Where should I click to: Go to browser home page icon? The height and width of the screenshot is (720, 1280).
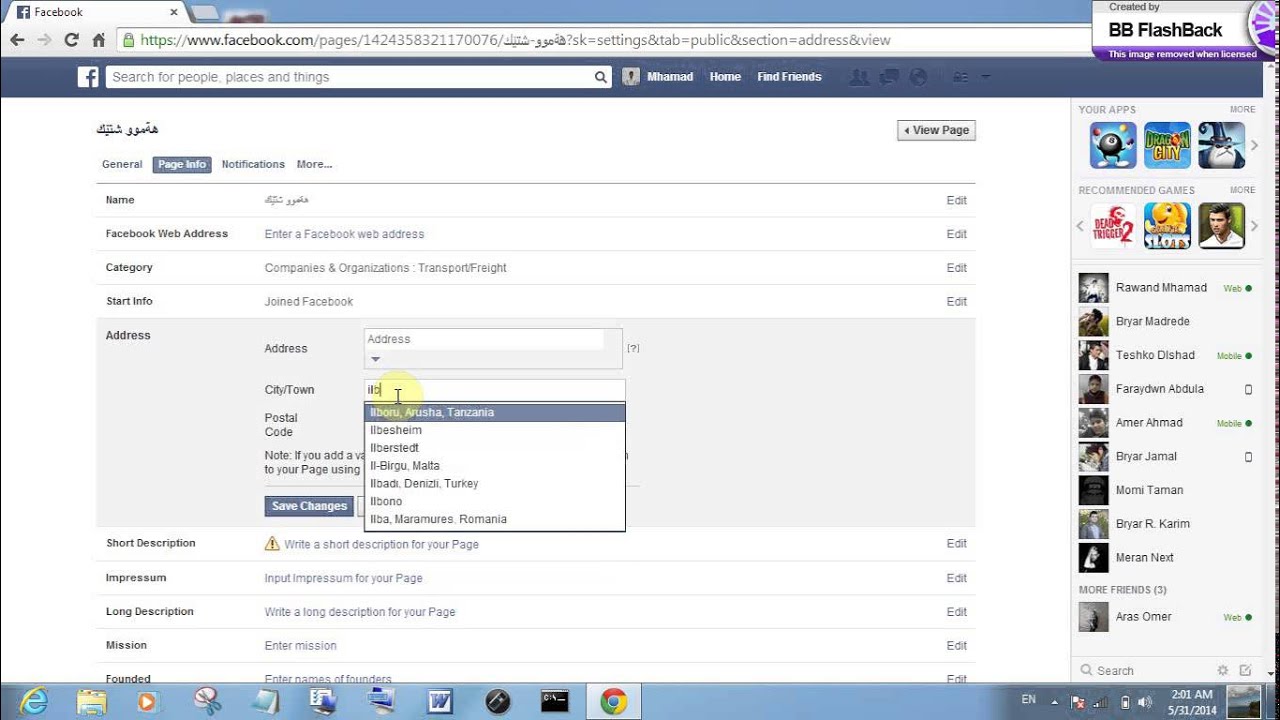[98, 40]
